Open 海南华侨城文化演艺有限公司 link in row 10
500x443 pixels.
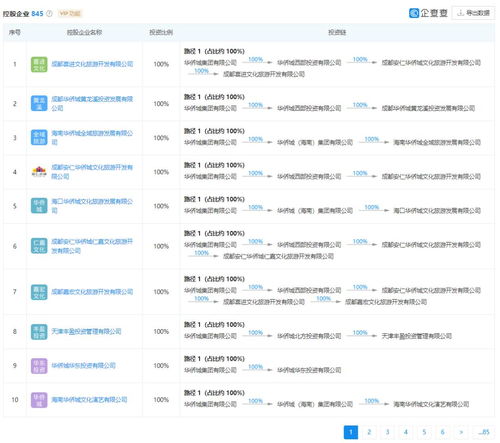click(89, 400)
